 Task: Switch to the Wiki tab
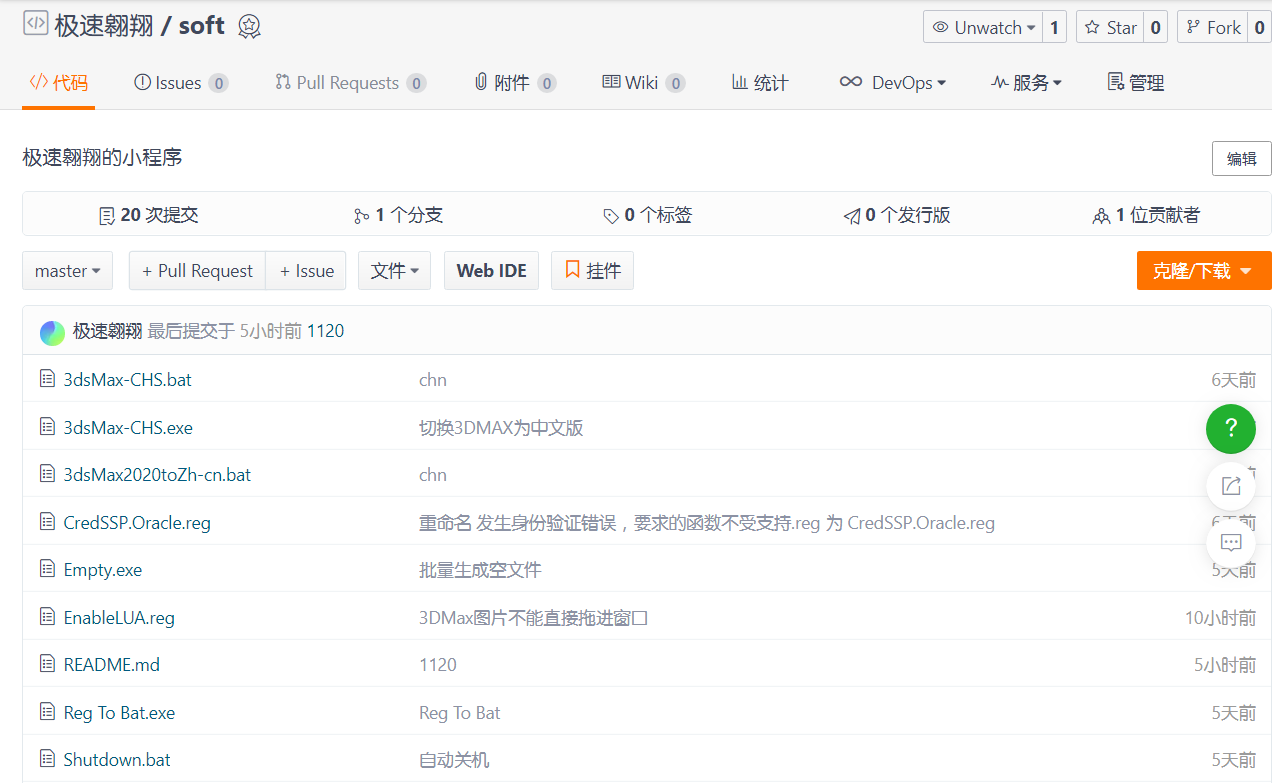pos(641,83)
